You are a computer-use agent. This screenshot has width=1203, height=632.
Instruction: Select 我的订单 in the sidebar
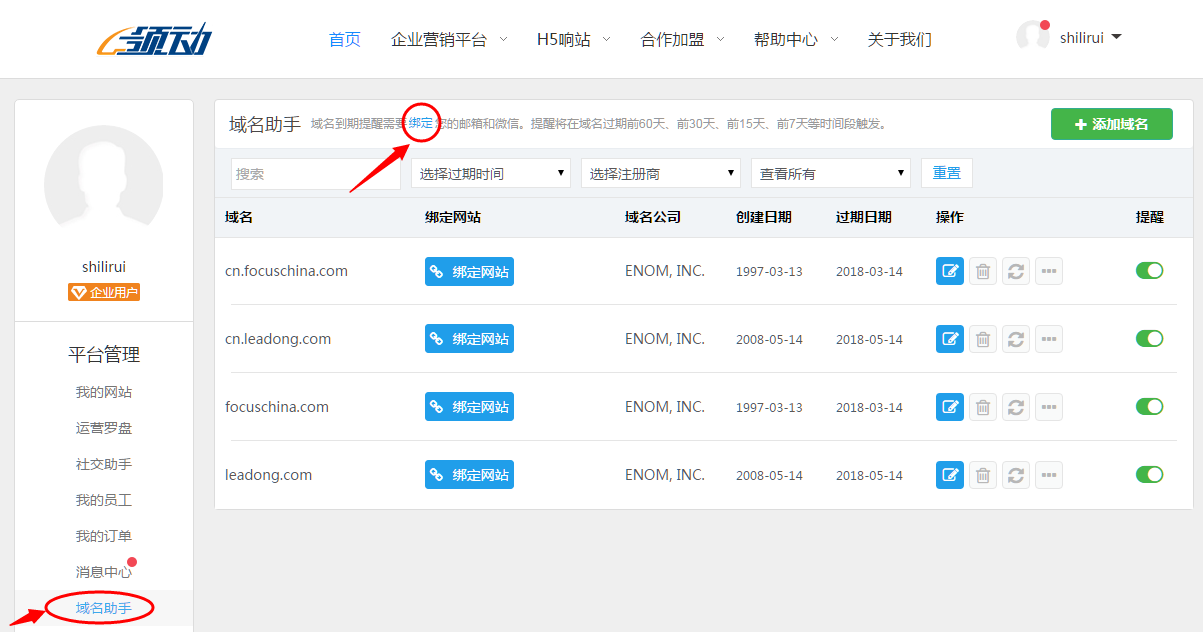tap(103, 535)
